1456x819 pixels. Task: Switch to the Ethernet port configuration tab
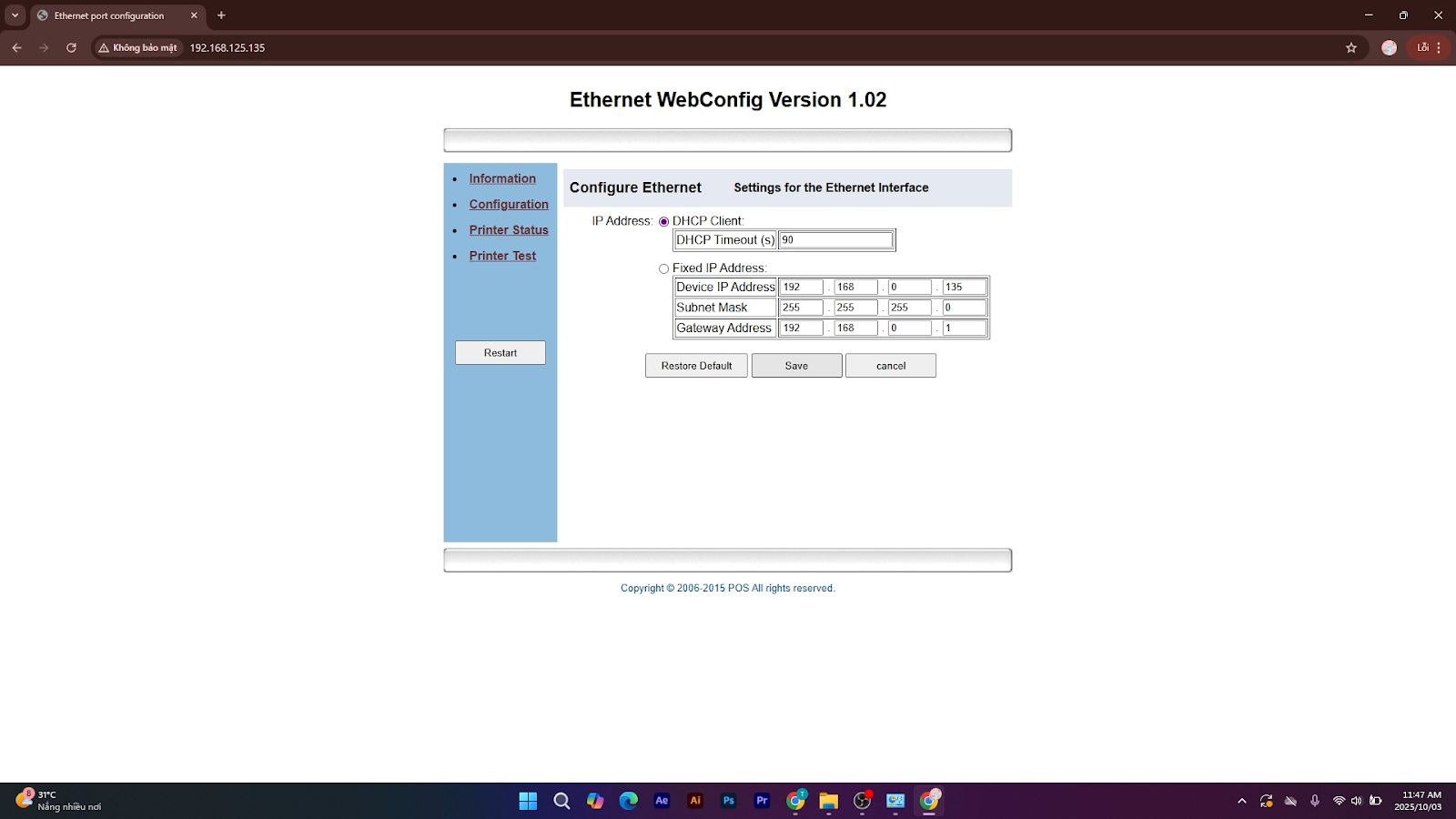pyautogui.click(x=117, y=15)
